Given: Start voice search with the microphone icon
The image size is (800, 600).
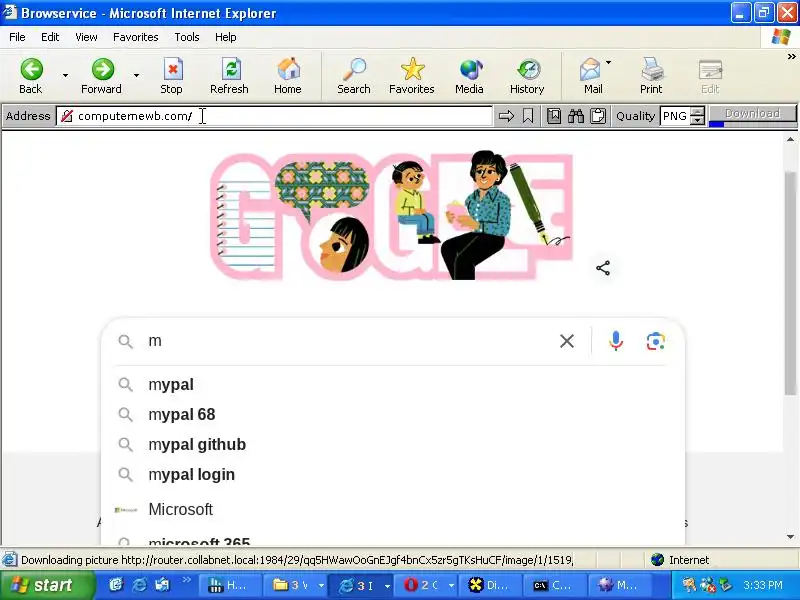Looking at the screenshot, I should [616, 341].
